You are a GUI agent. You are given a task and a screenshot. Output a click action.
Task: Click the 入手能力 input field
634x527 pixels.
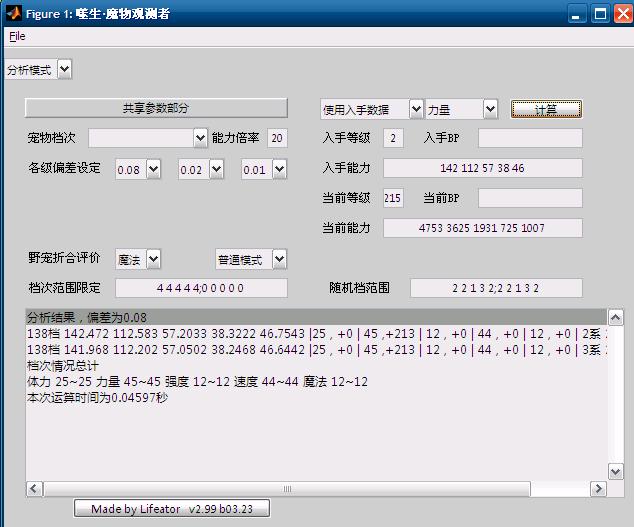coord(482,168)
